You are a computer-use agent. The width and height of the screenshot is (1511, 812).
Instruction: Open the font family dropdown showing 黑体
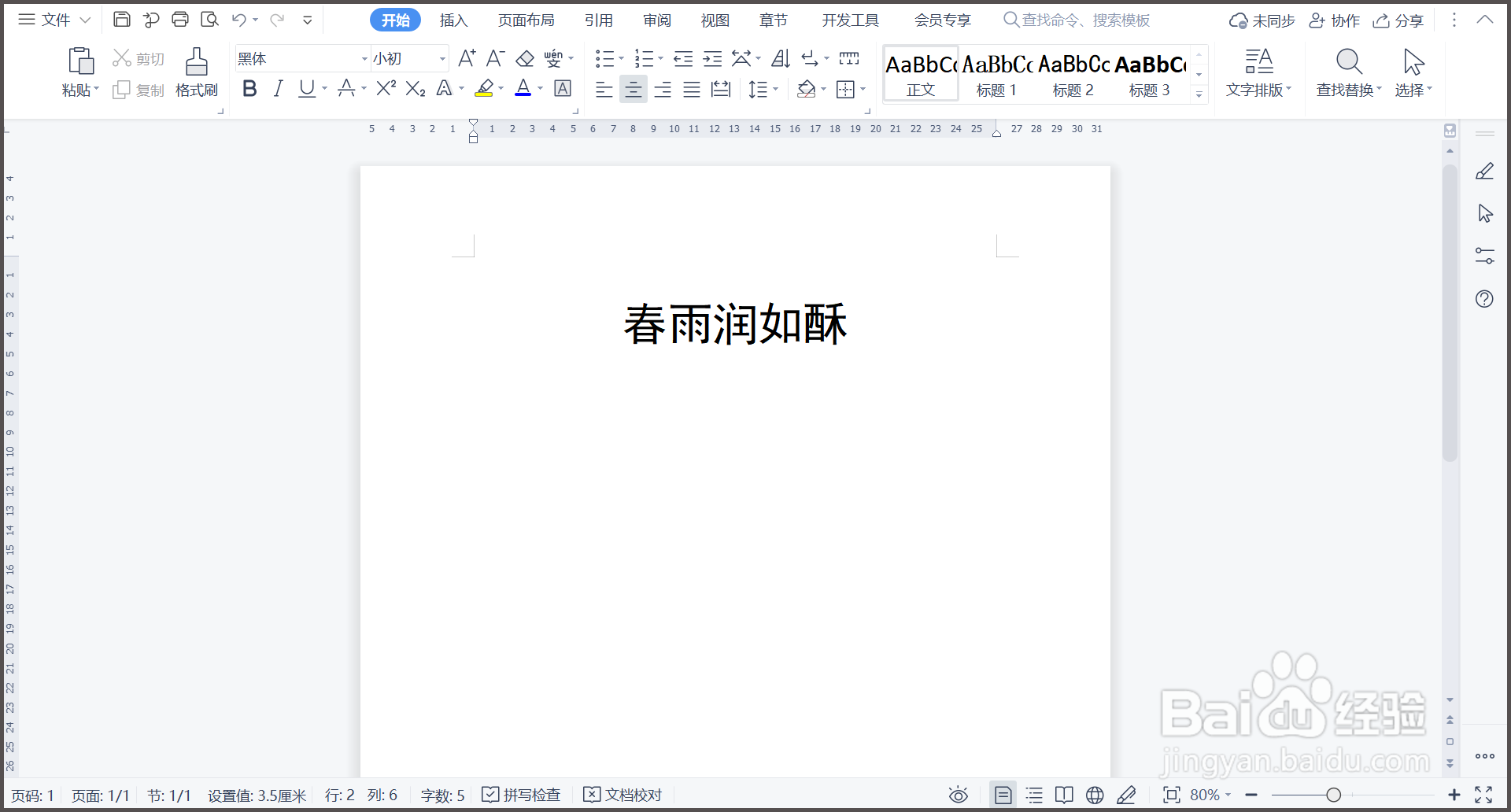tap(363, 58)
